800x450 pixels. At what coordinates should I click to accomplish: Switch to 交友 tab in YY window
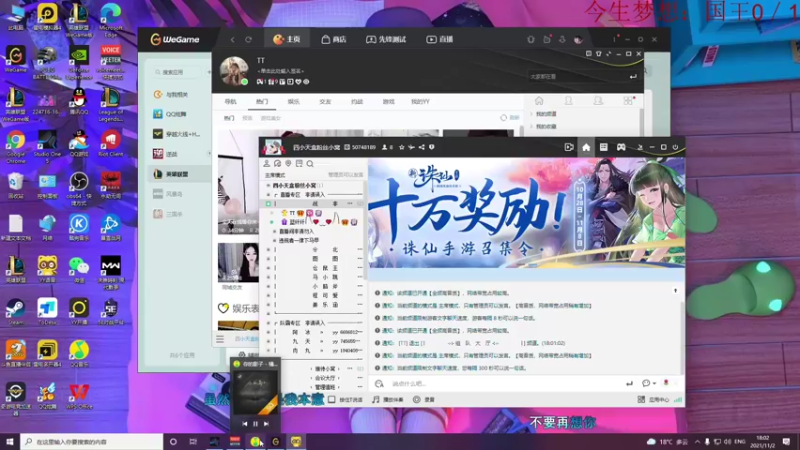(325, 102)
